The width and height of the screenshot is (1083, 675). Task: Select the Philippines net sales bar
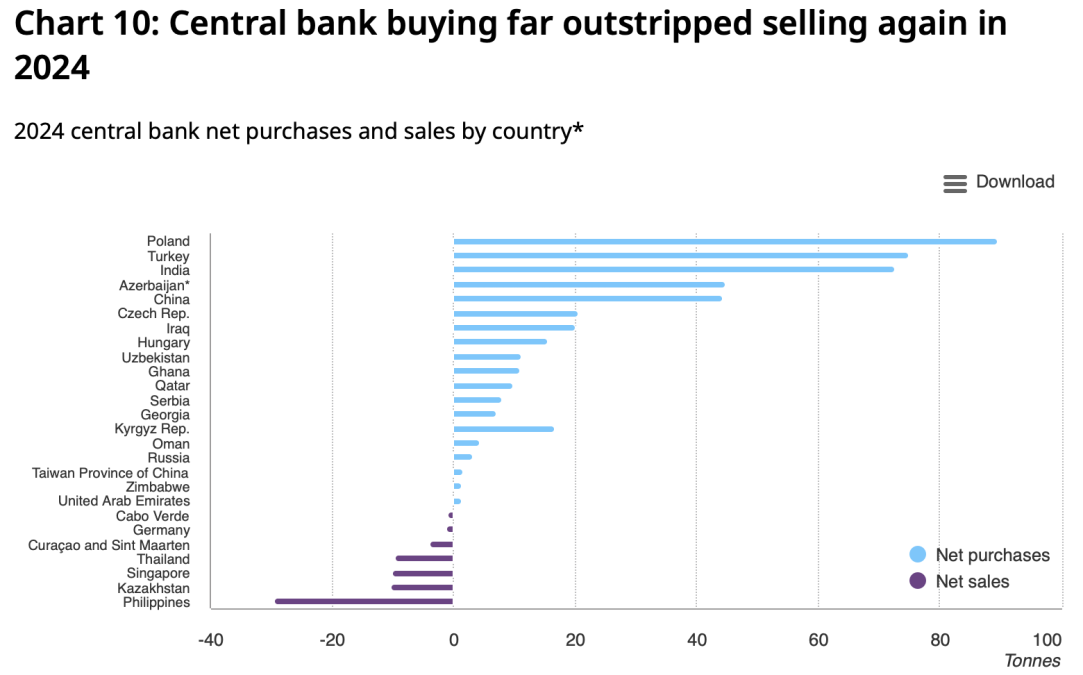pos(364,602)
